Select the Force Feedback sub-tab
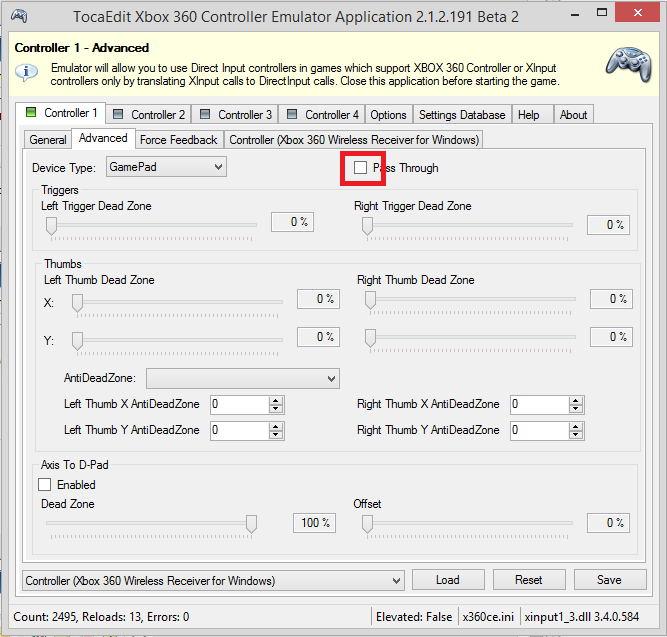This screenshot has height=637, width=667. tap(179, 140)
